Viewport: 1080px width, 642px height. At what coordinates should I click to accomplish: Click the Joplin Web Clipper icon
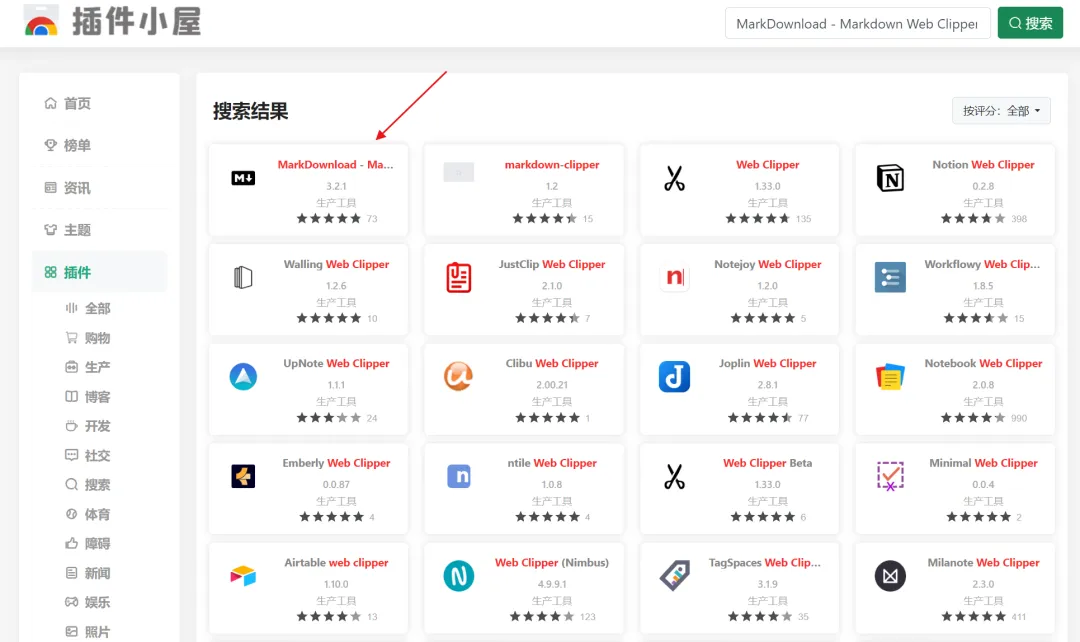coord(674,377)
